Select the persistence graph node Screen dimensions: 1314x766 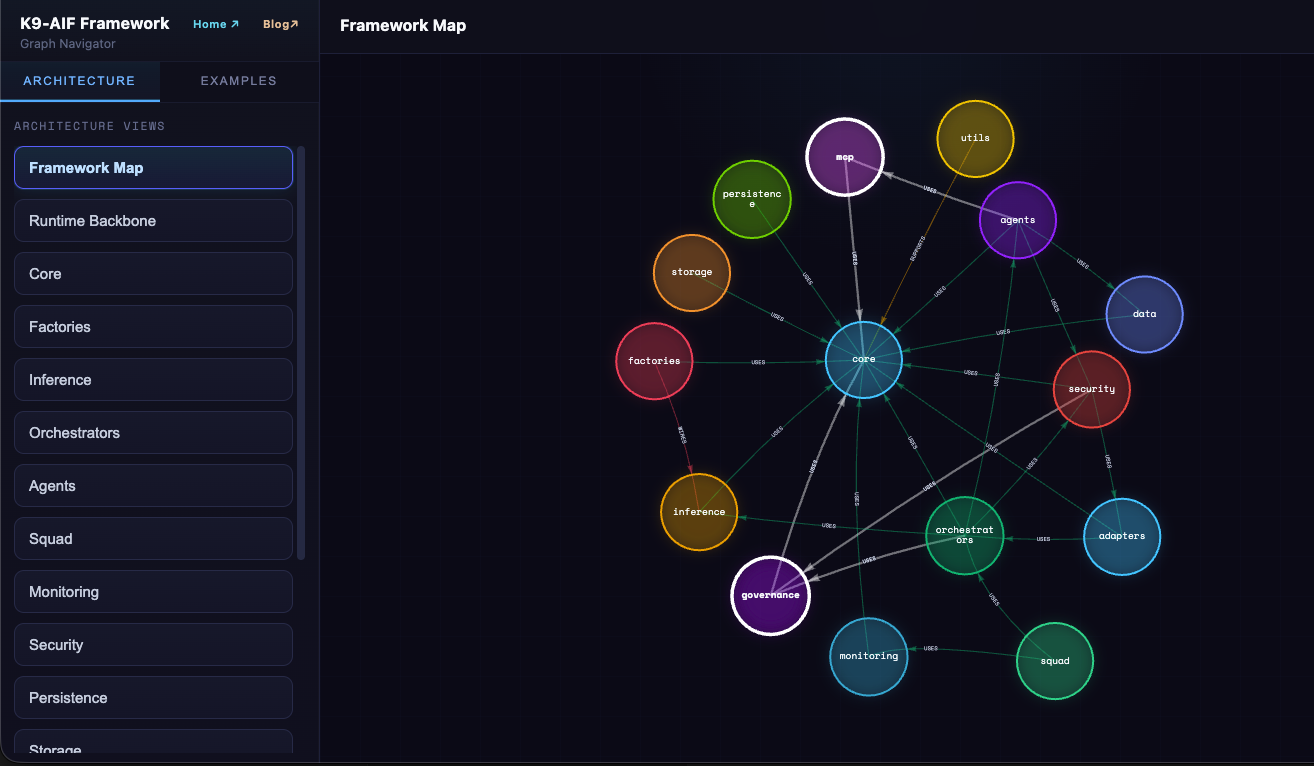click(x=752, y=199)
